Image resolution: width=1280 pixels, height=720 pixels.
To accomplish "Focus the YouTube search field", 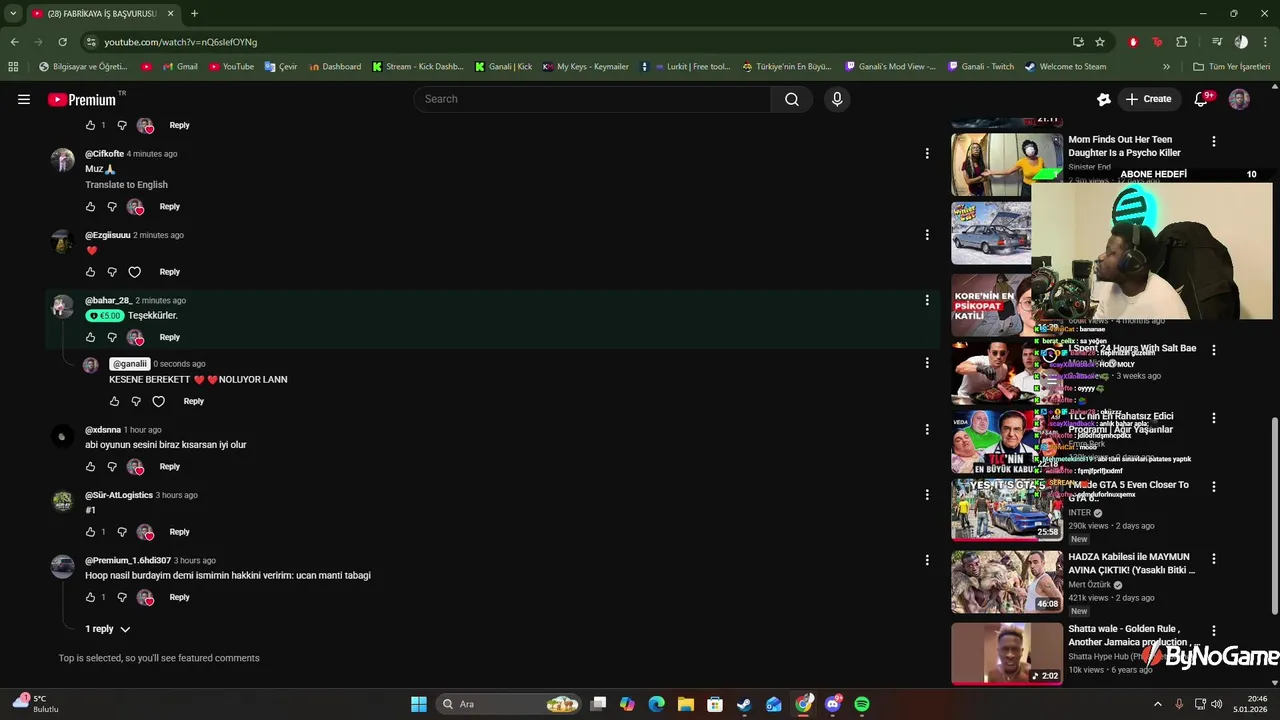I will (592, 99).
